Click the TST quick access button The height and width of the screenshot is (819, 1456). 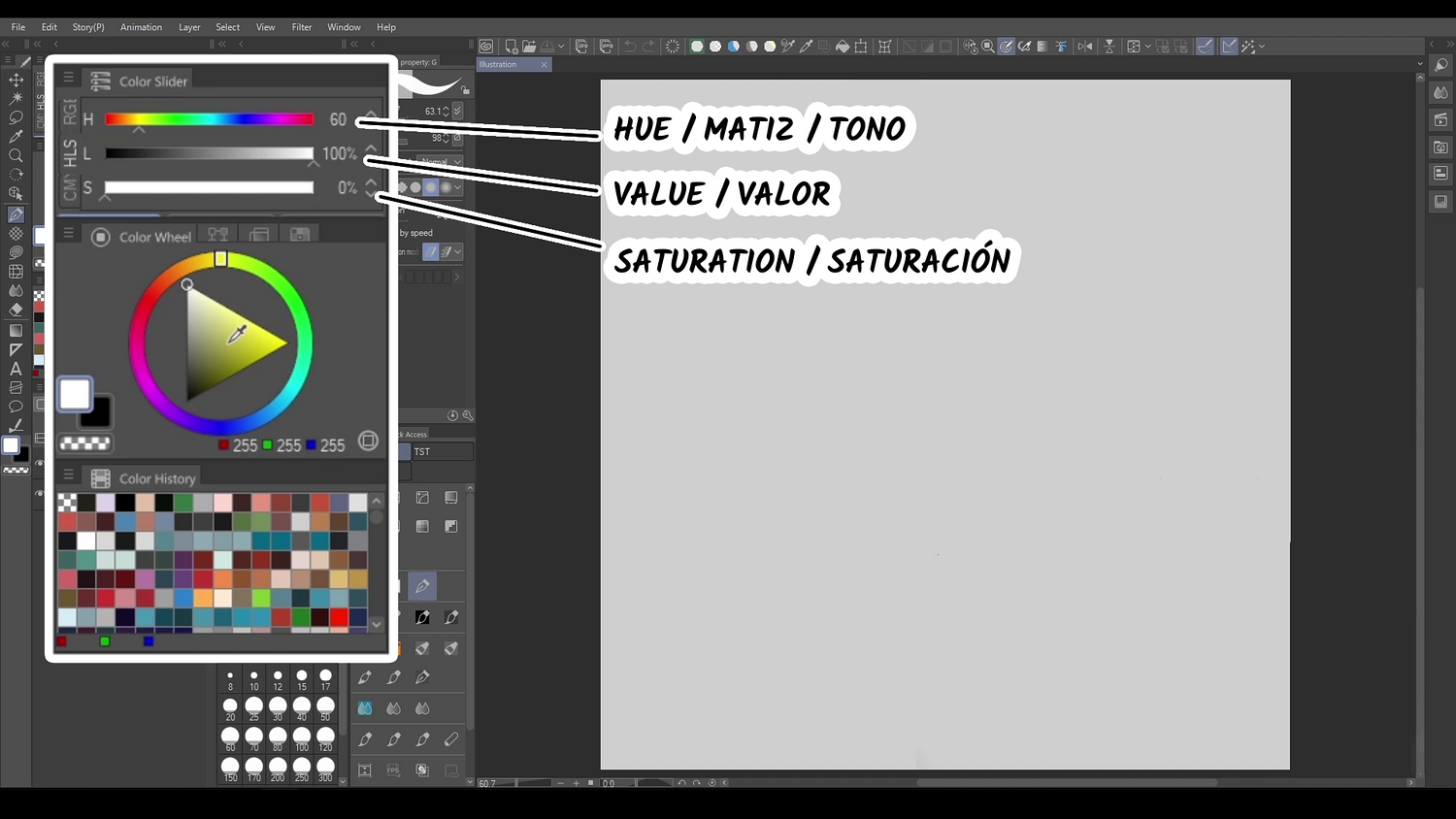[442, 451]
